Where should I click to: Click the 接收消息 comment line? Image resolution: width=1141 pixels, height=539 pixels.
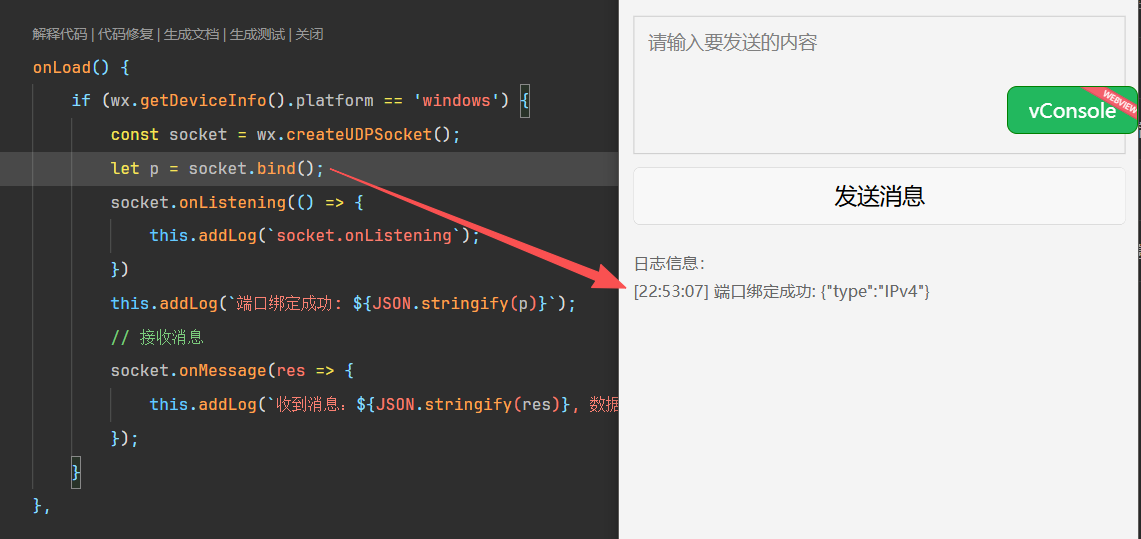[156, 338]
